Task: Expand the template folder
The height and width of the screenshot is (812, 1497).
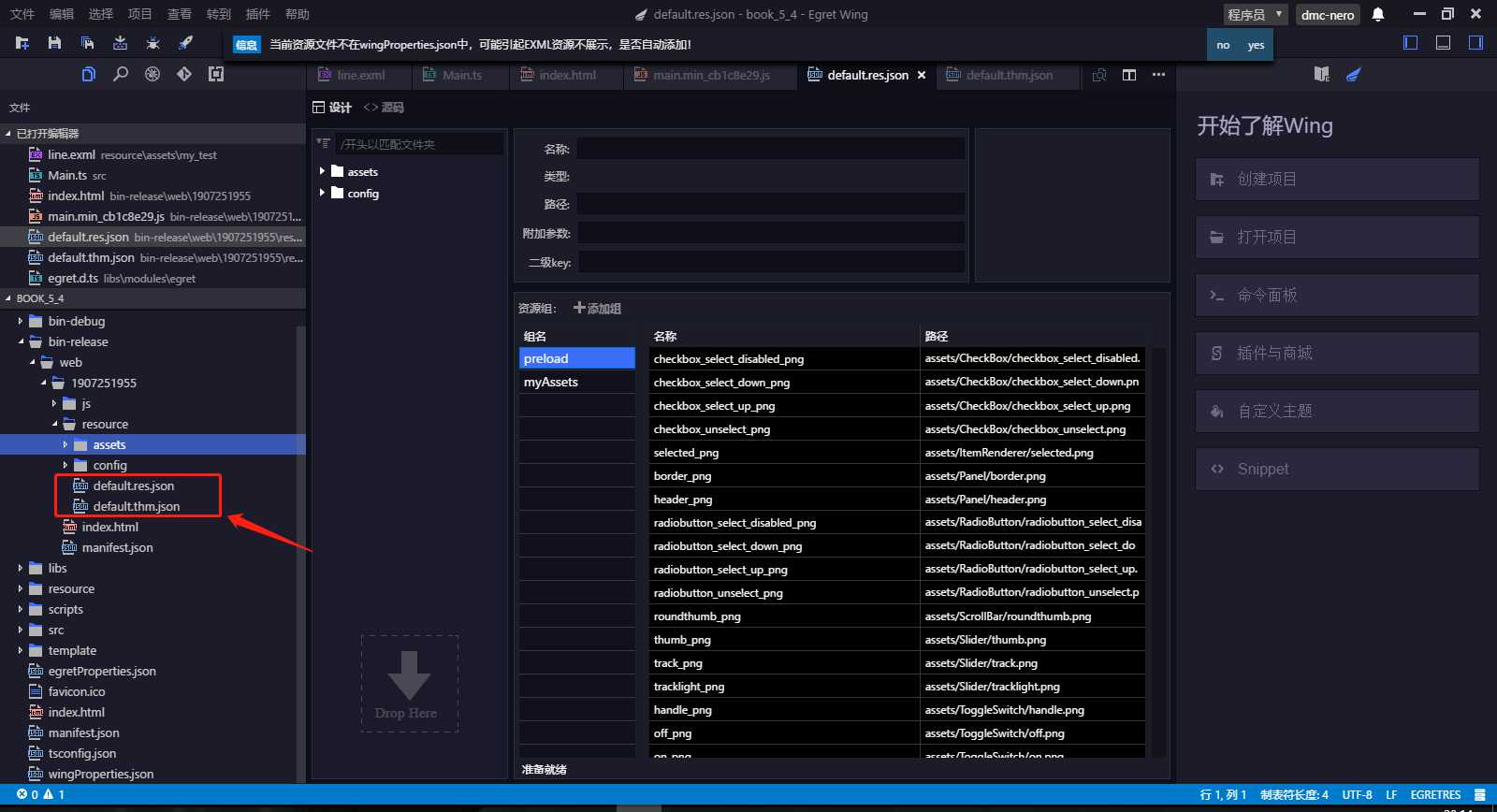Action: pos(21,650)
